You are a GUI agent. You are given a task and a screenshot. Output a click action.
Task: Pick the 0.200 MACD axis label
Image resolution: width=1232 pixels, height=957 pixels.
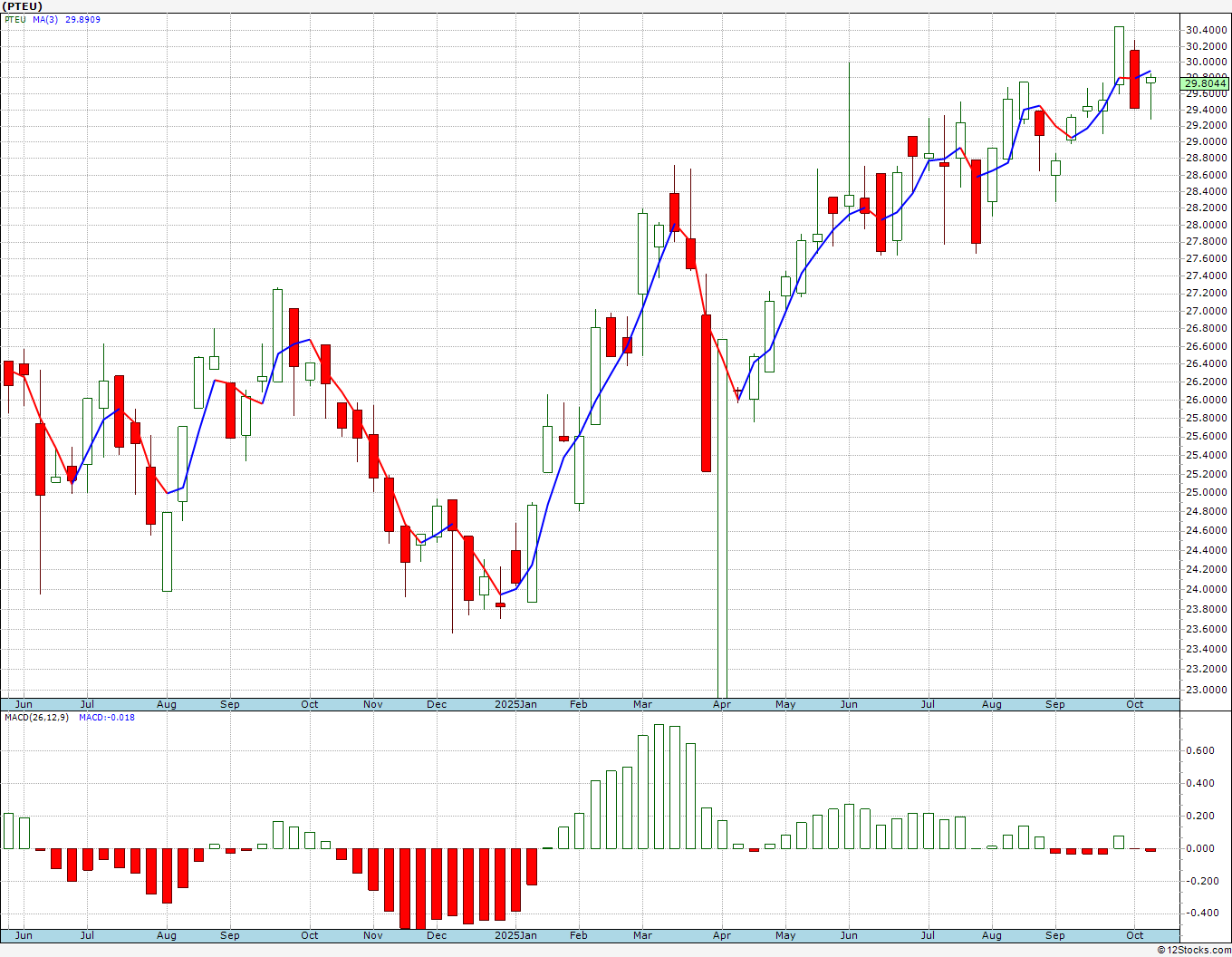1201,816
